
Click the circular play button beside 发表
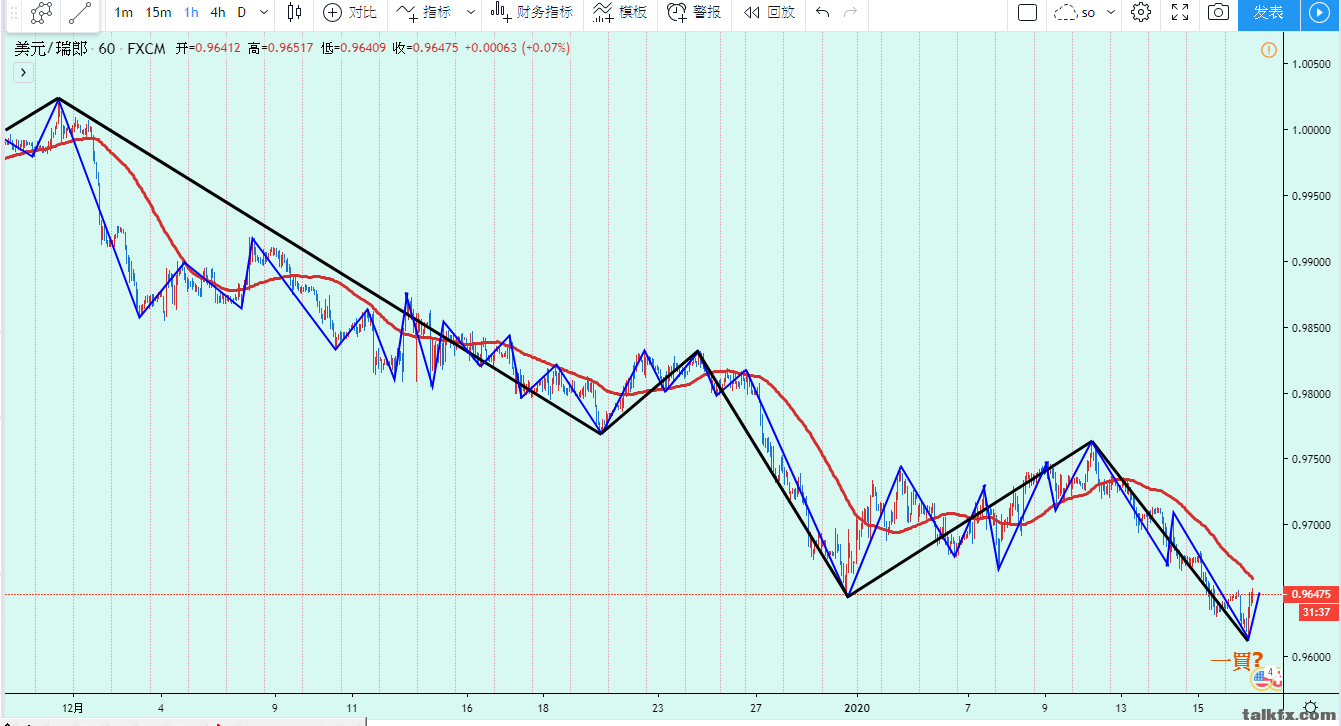click(1320, 13)
